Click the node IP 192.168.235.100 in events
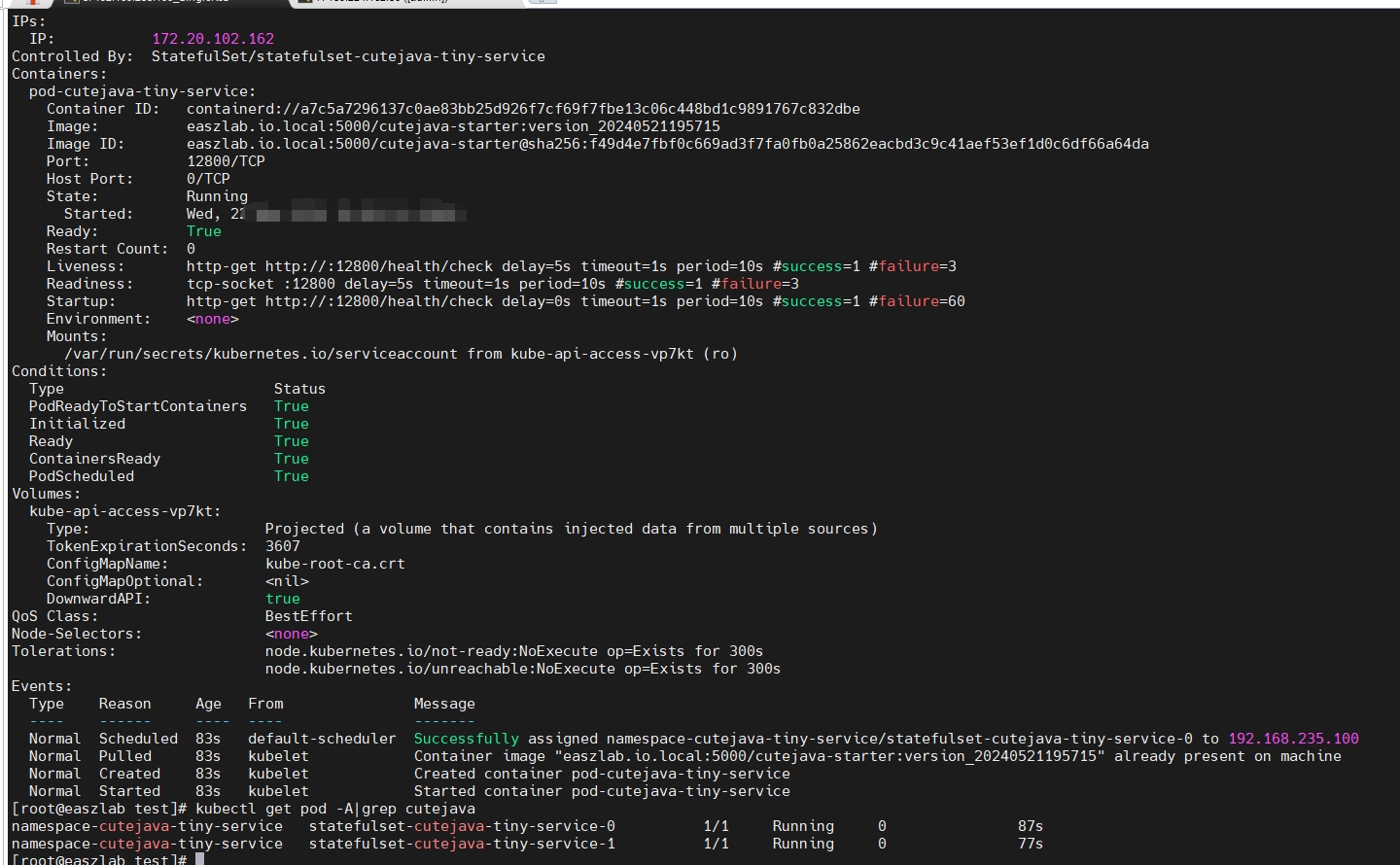The image size is (1400, 865). (x=1293, y=739)
